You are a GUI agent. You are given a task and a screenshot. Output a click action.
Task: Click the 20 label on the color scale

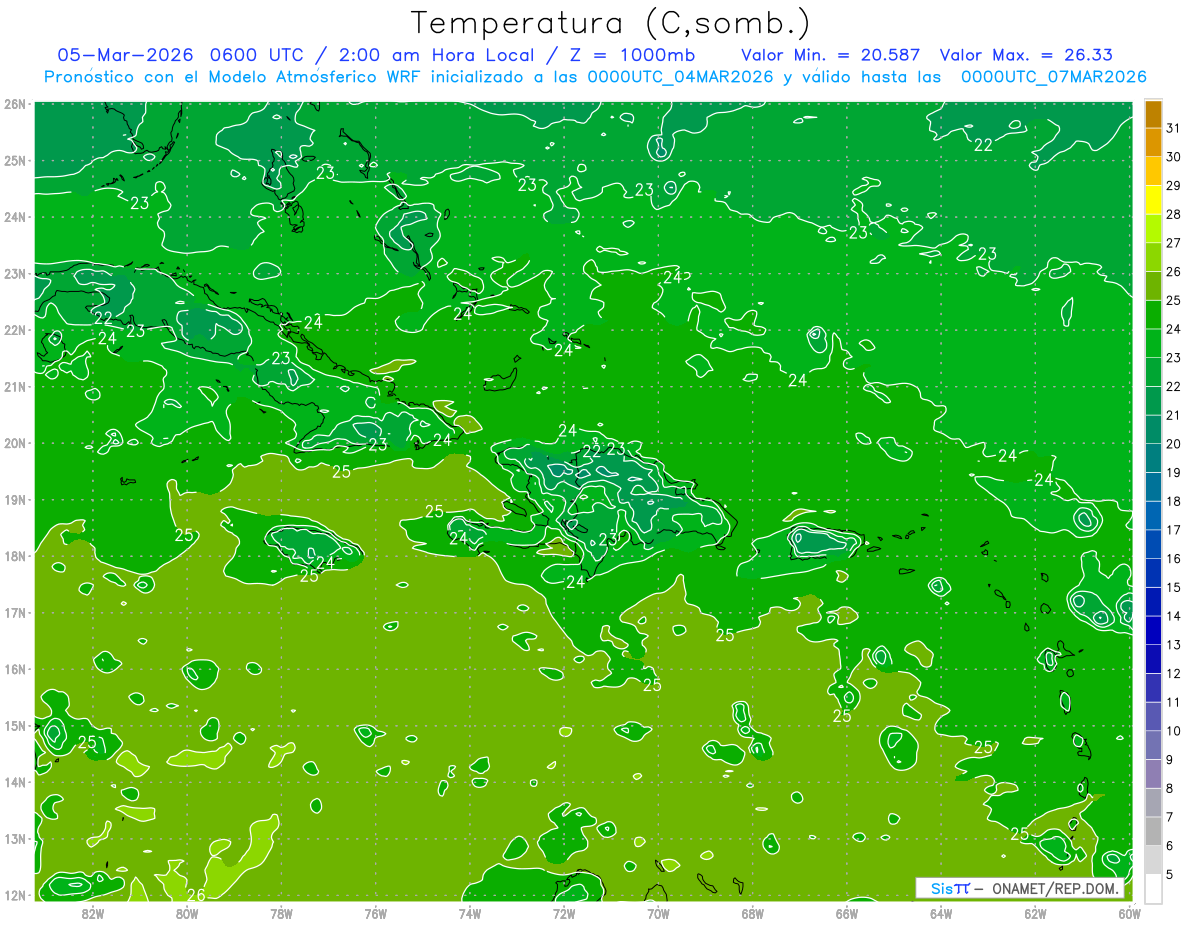[1173, 444]
